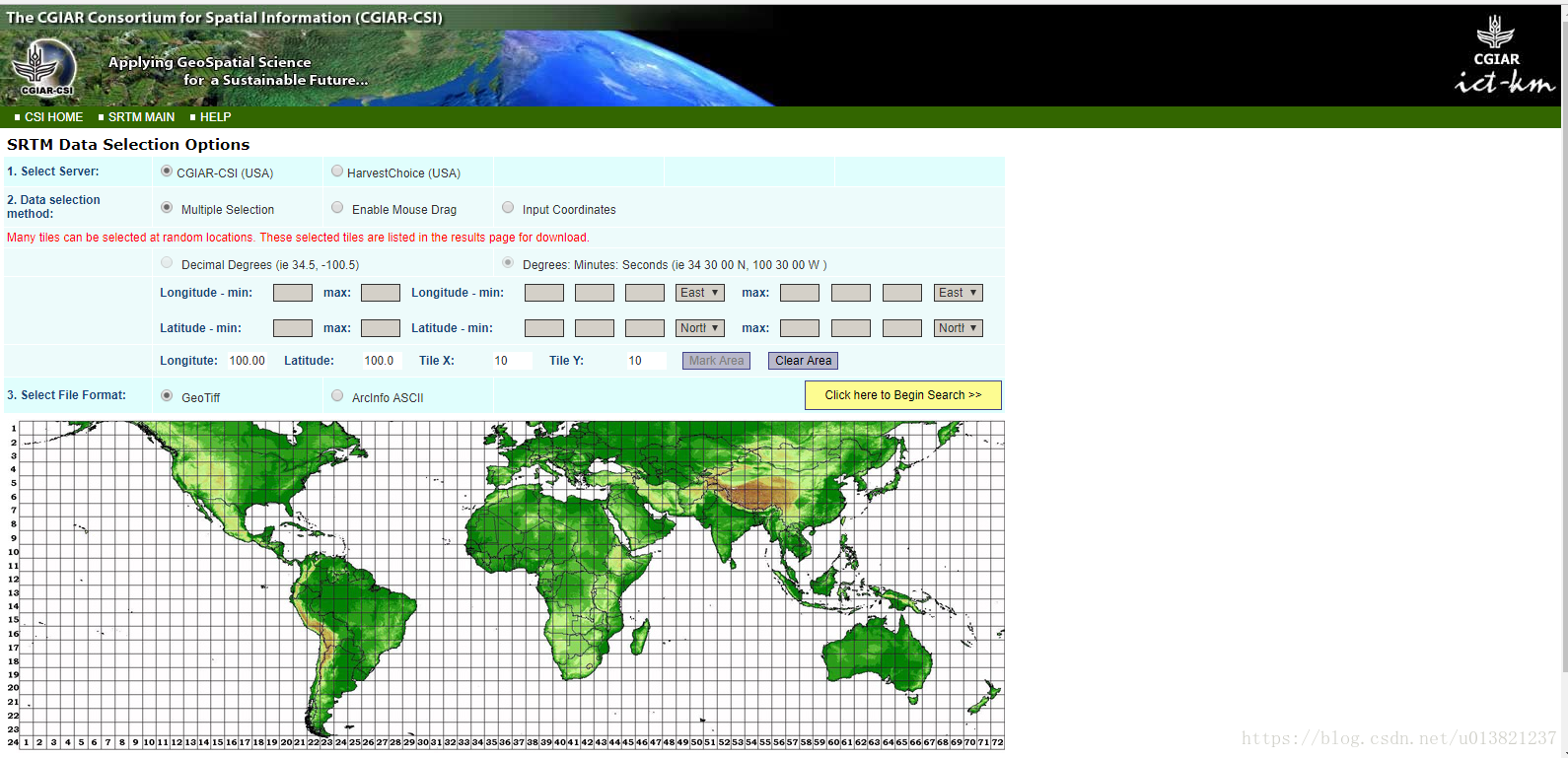
Task: Click the Longitude max minutes box (DMS)
Action: pyautogui.click(x=851, y=293)
